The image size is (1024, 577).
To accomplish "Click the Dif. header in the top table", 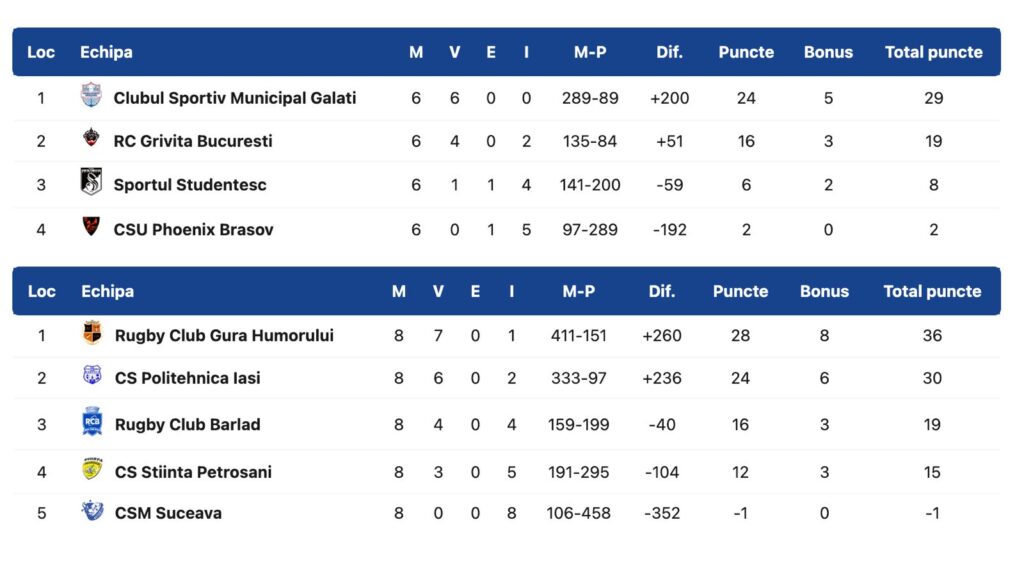I will pyautogui.click(x=669, y=52).
